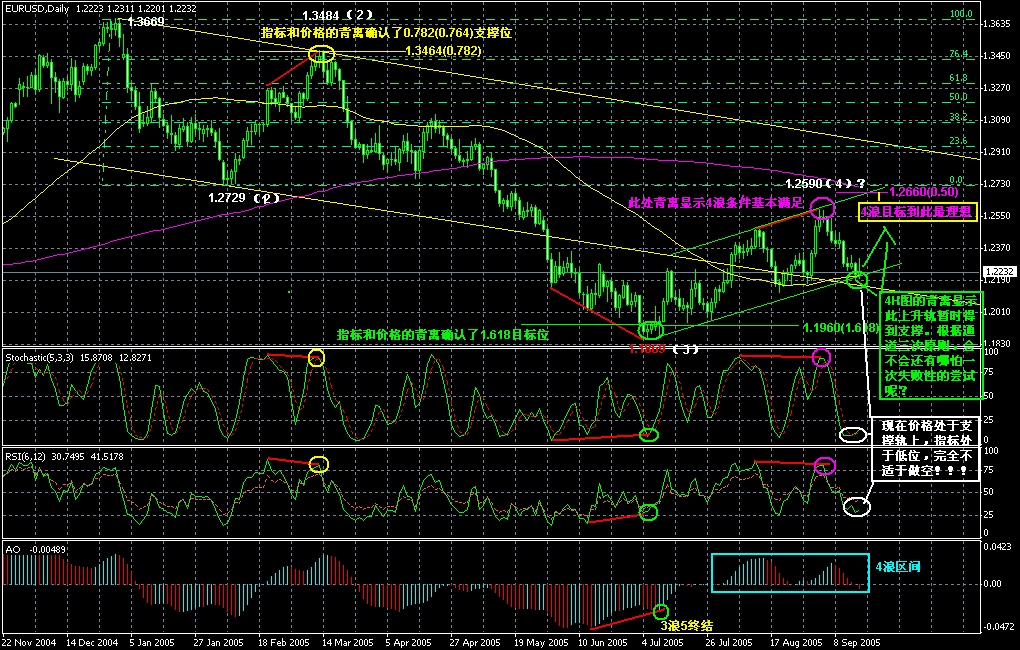1020x650 pixels.
Task: Click -0.0472 on the AO scale
Action: [x=997, y=627]
